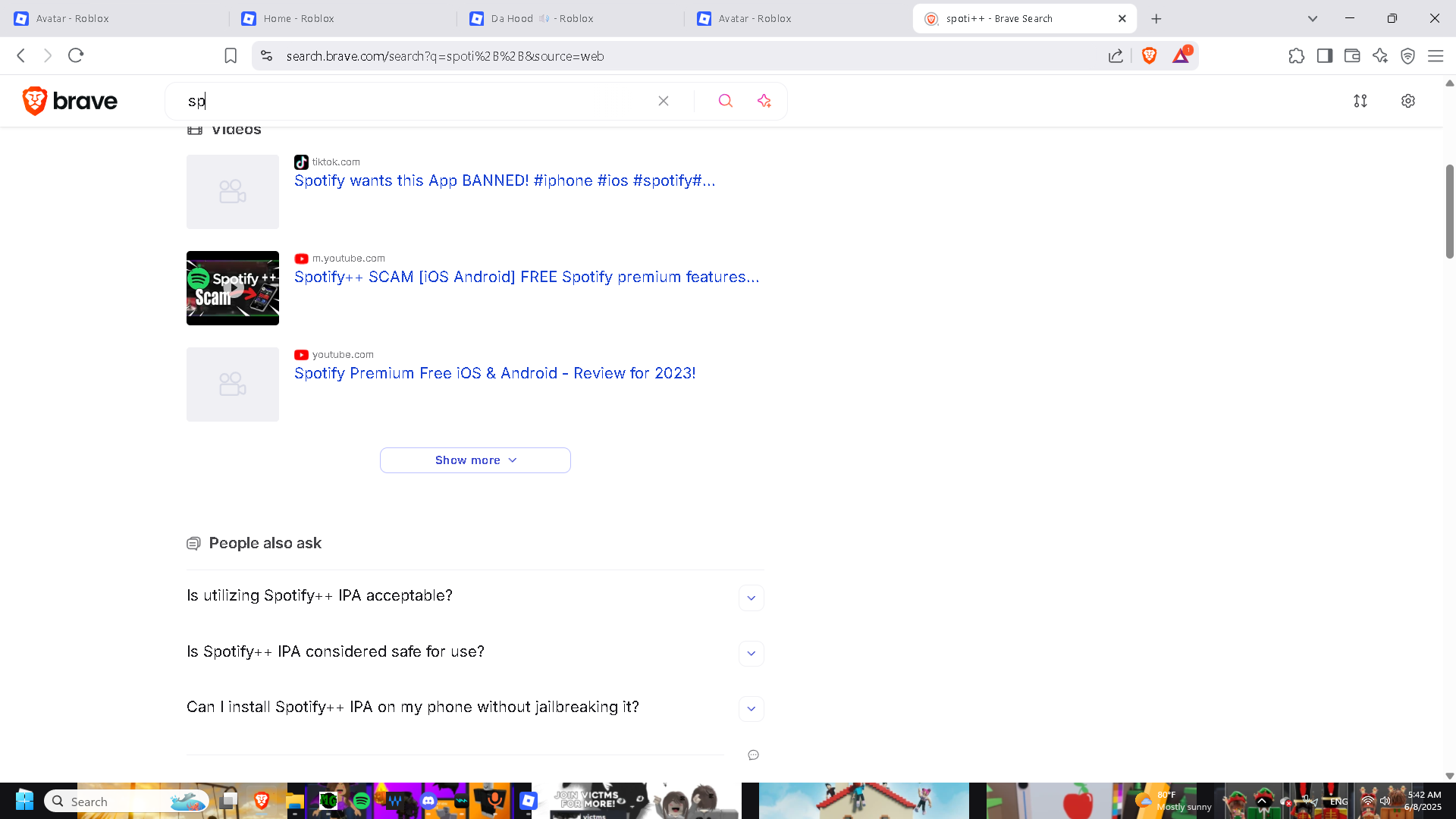This screenshot has width=1456, height=819.
Task: Open 'Spotify Premium Free iOS & Android' review link
Action: pos(494,373)
